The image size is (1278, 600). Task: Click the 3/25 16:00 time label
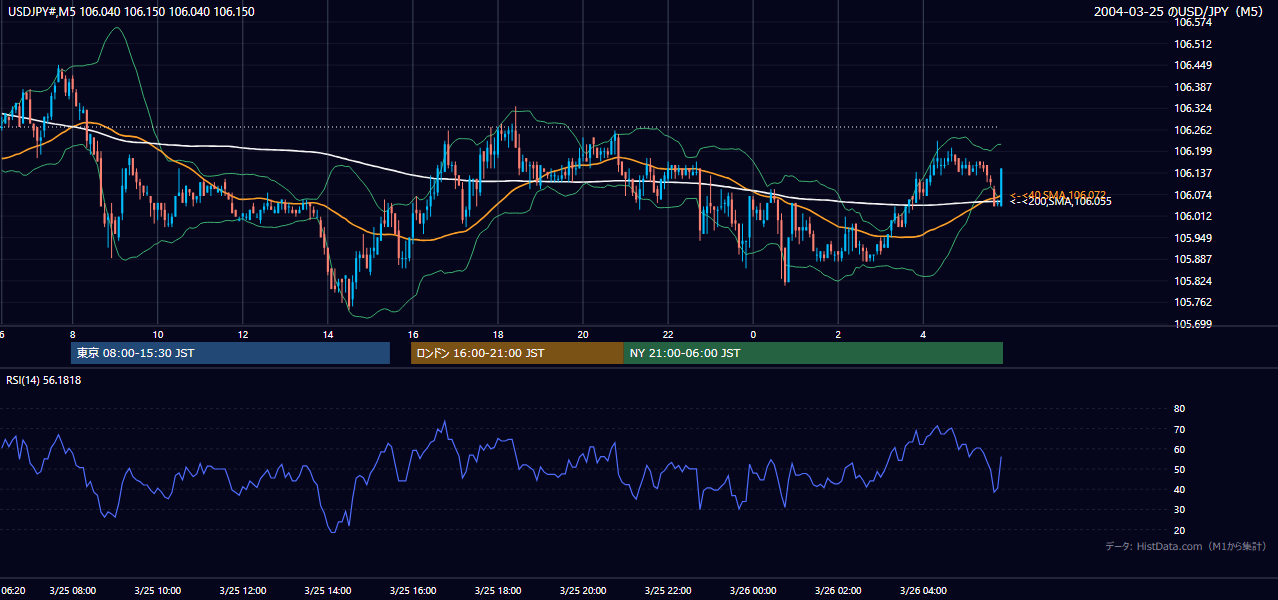pyautogui.click(x=412, y=591)
